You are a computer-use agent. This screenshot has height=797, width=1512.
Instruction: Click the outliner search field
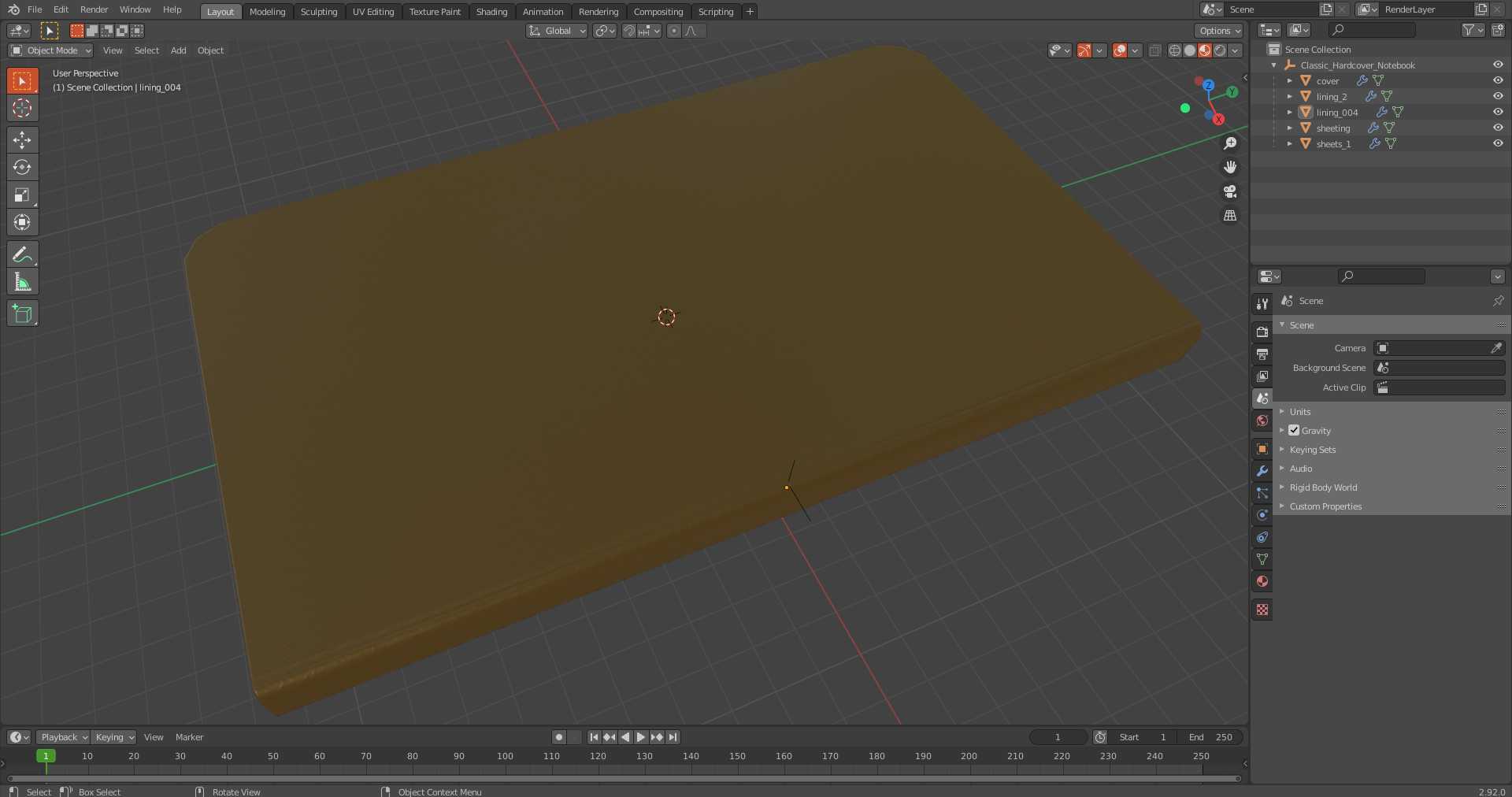[1372, 30]
